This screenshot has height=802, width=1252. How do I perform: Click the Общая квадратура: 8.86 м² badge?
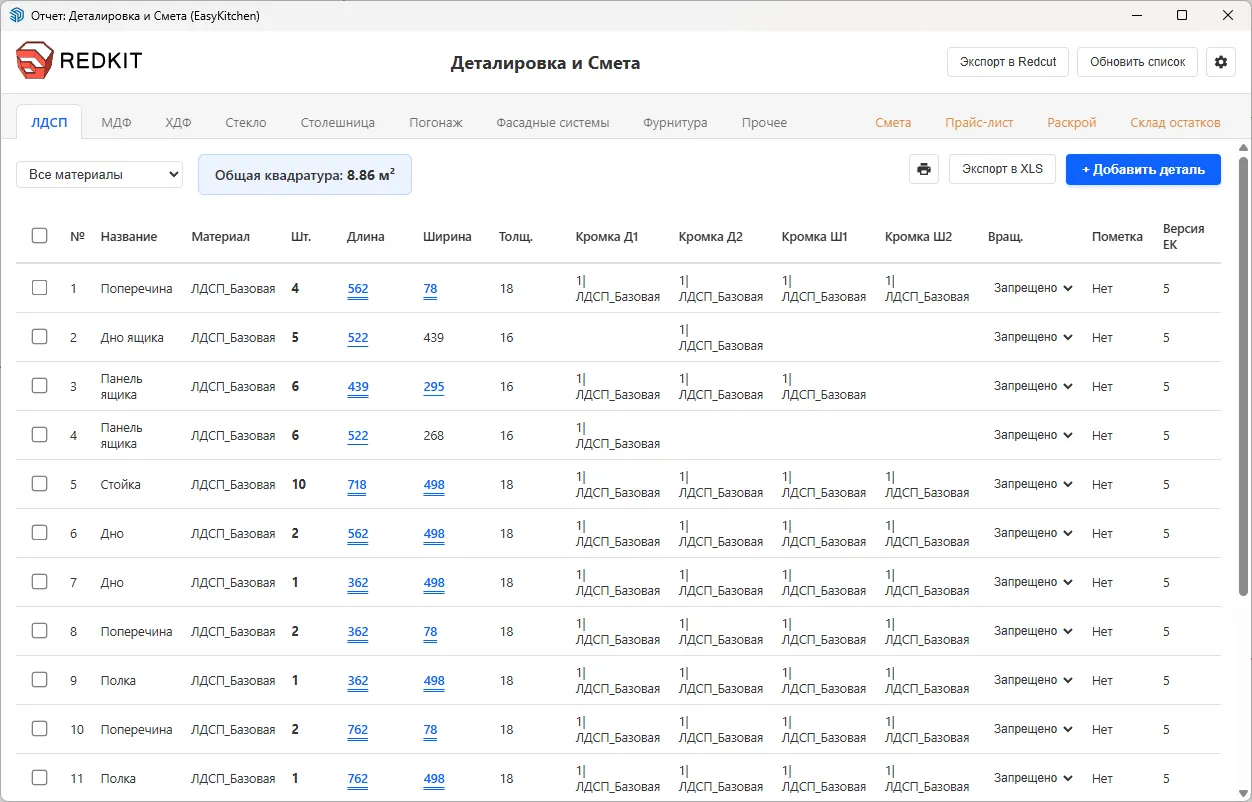[305, 174]
